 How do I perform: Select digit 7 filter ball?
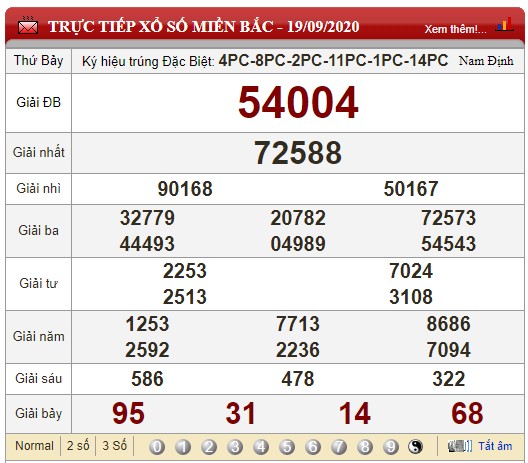coord(339,447)
